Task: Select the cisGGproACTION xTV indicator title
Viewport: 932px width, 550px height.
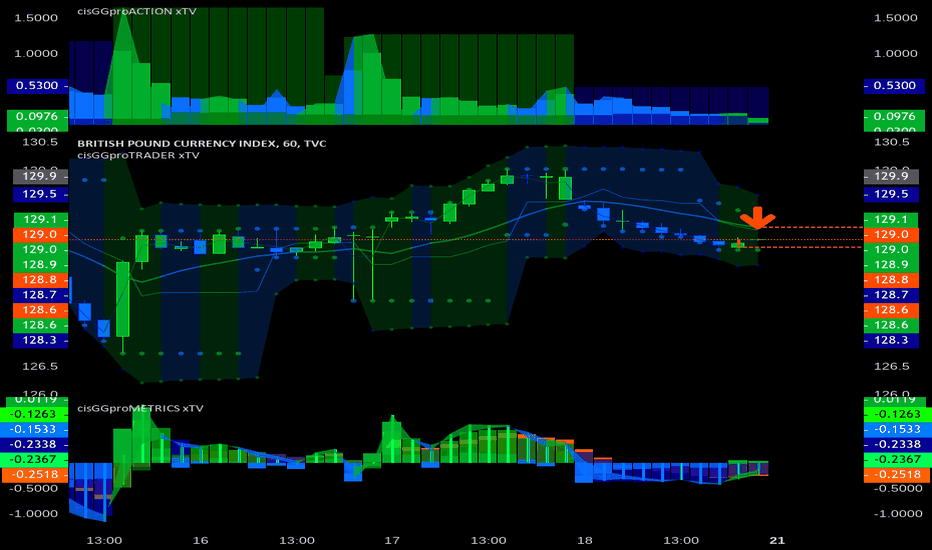Action: [x=137, y=11]
